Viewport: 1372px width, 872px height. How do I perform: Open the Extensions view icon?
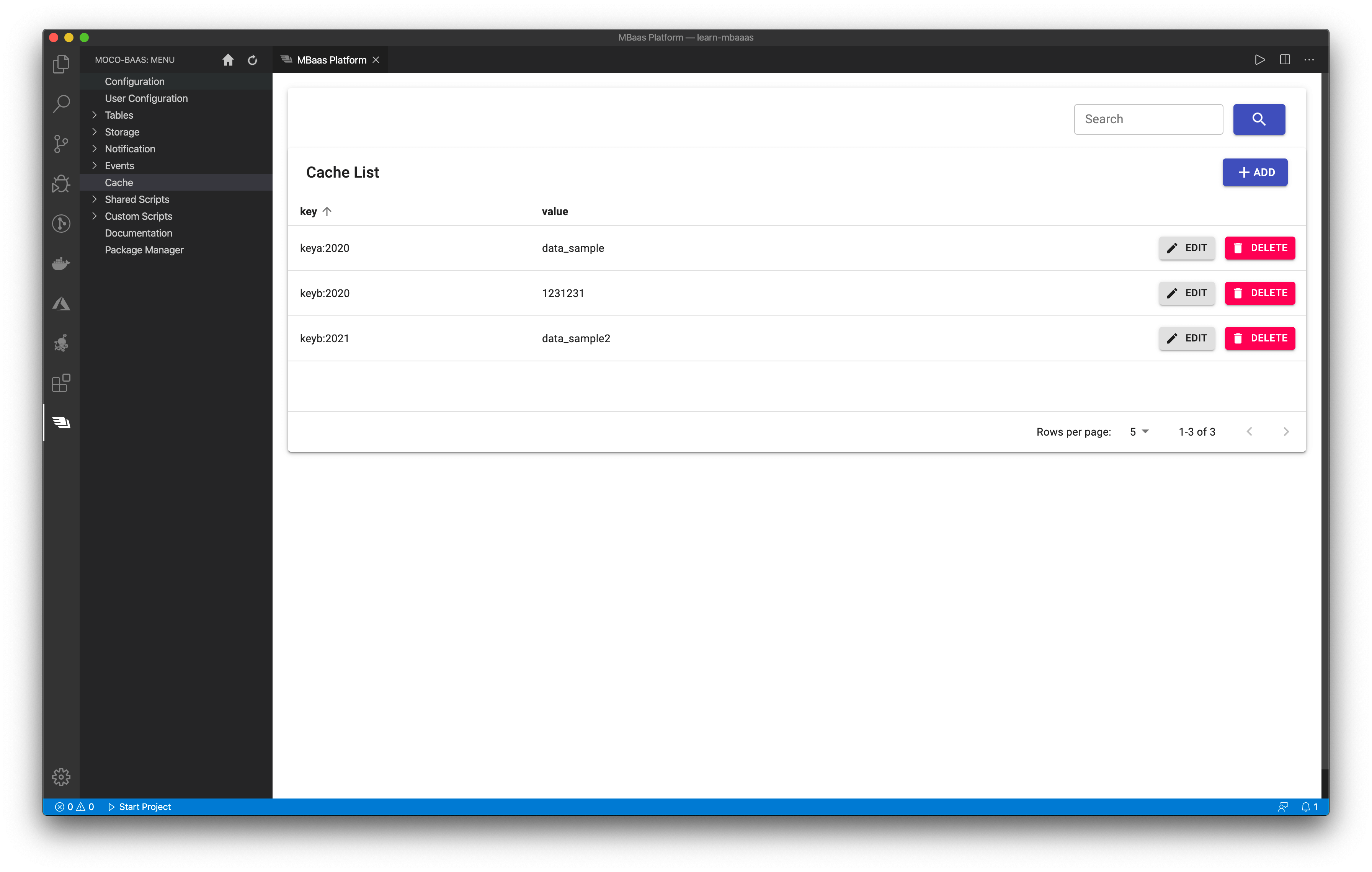61,383
